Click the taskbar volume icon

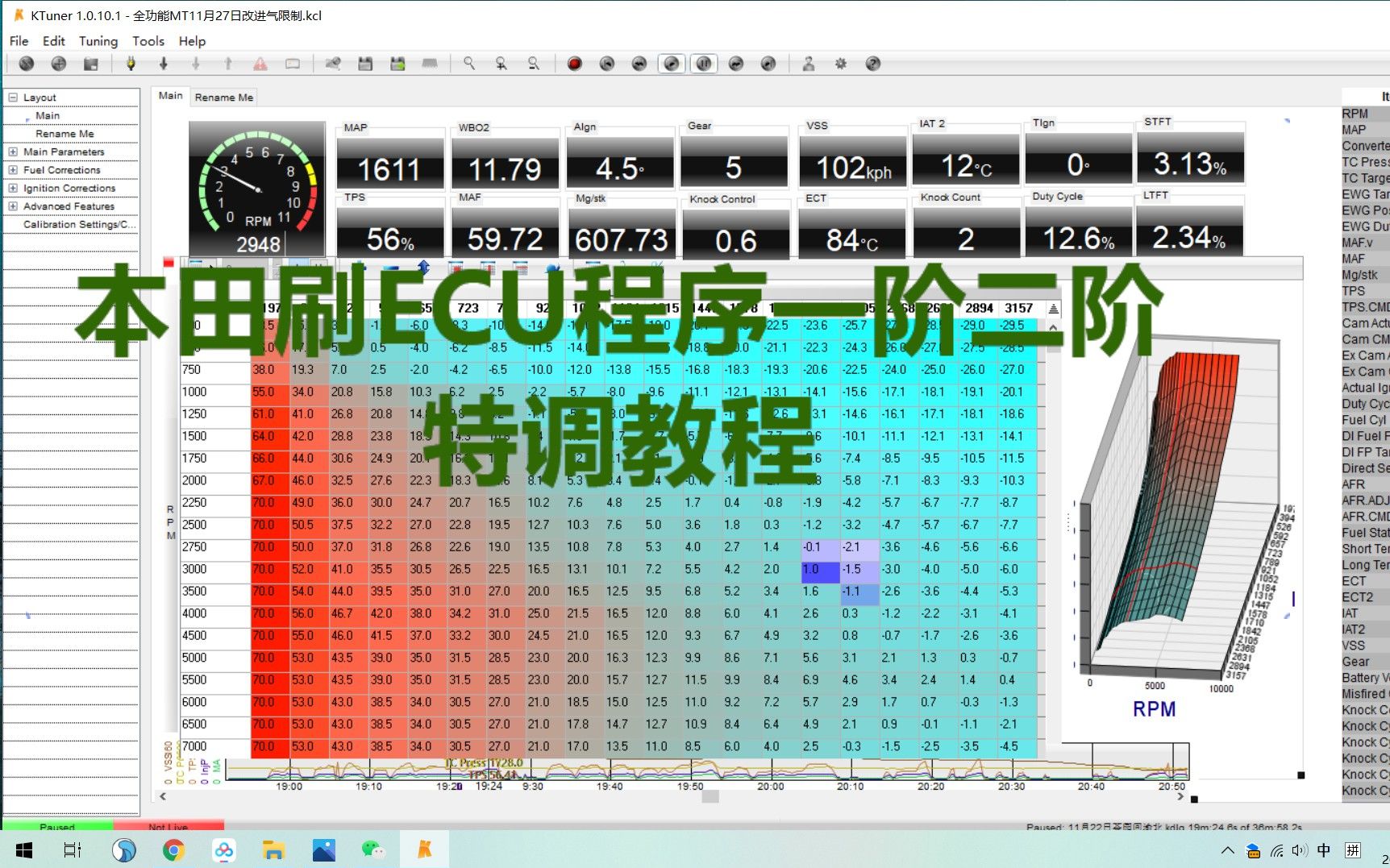[1300, 850]
